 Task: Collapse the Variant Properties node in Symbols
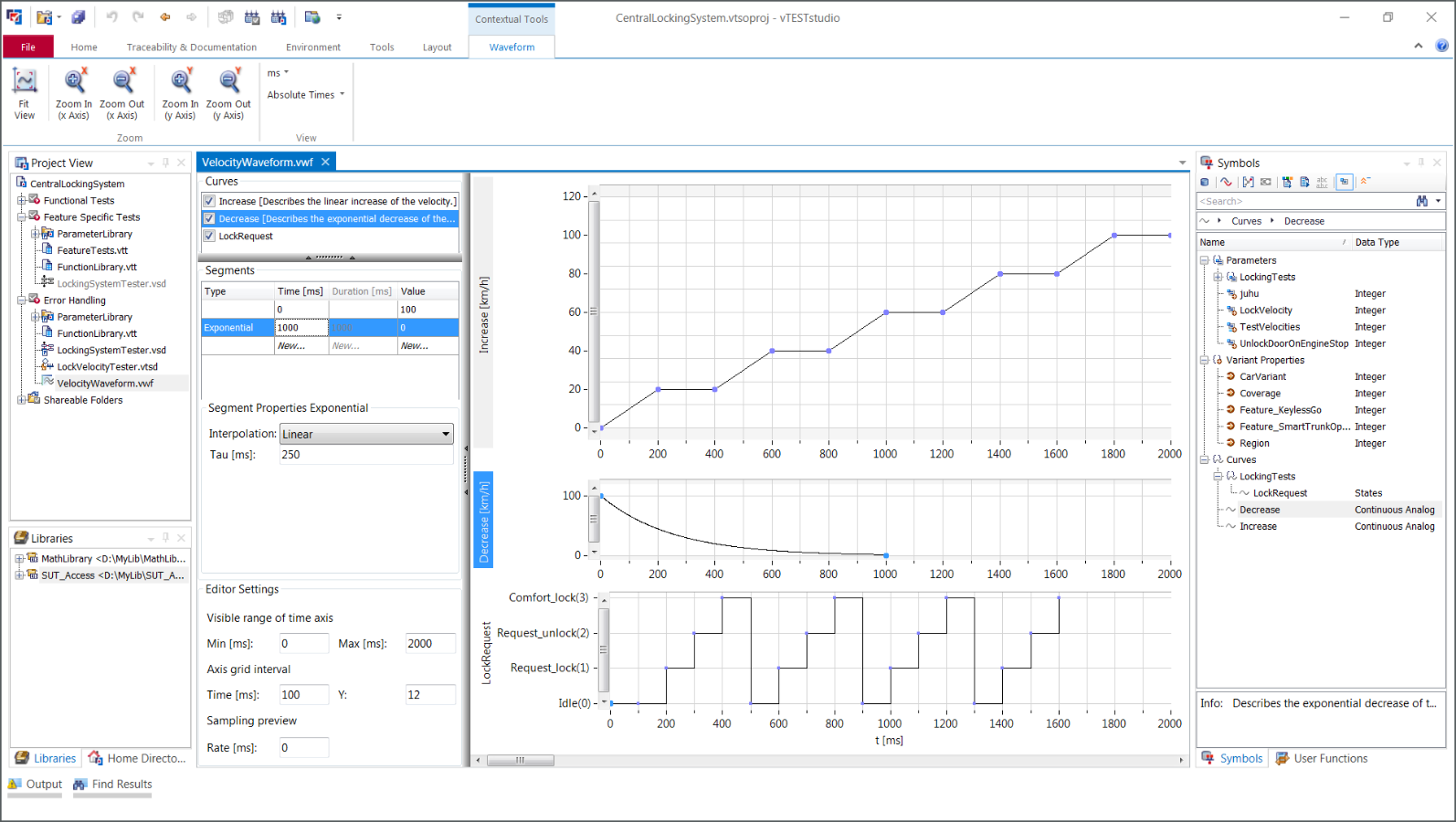pyautogui.click(x=1204, y=360)
